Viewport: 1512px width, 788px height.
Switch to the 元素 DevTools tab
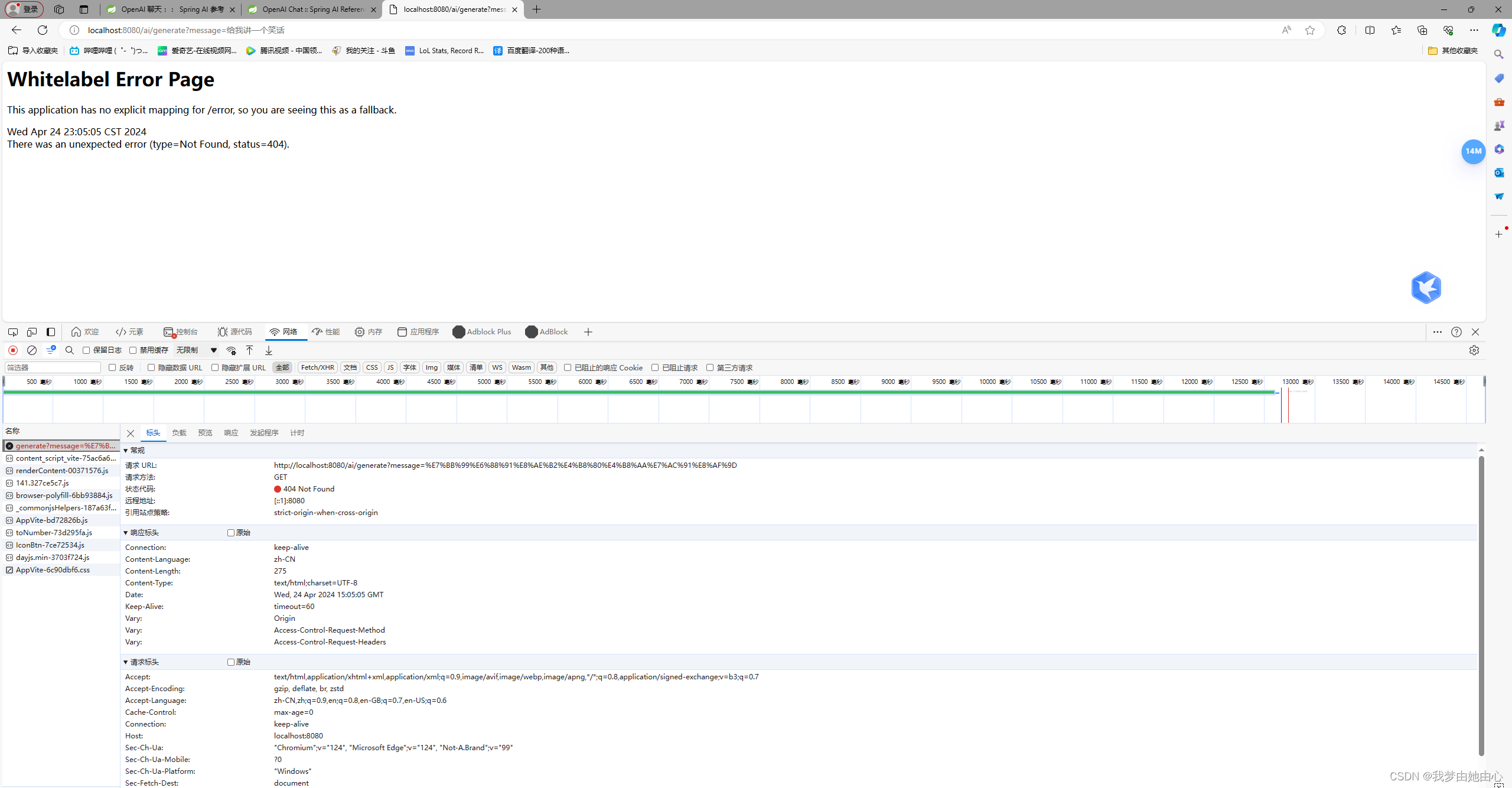(130, 332)
